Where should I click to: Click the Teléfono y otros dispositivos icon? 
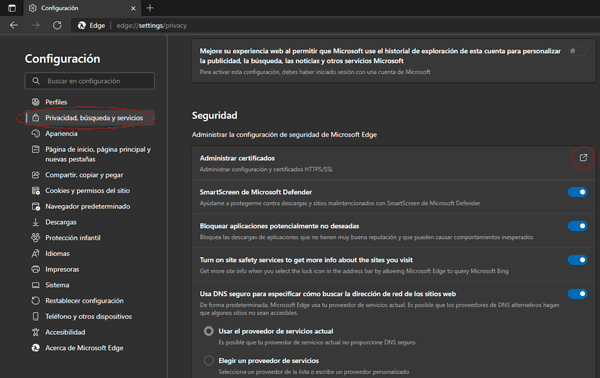36,316
